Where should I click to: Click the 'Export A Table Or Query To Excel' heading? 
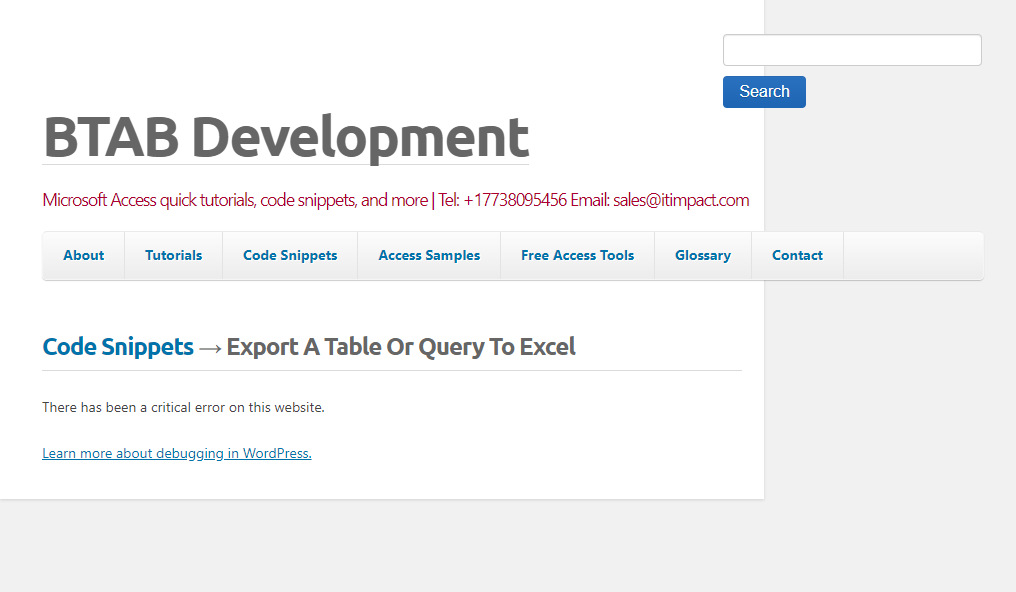(x=400, y=347)
